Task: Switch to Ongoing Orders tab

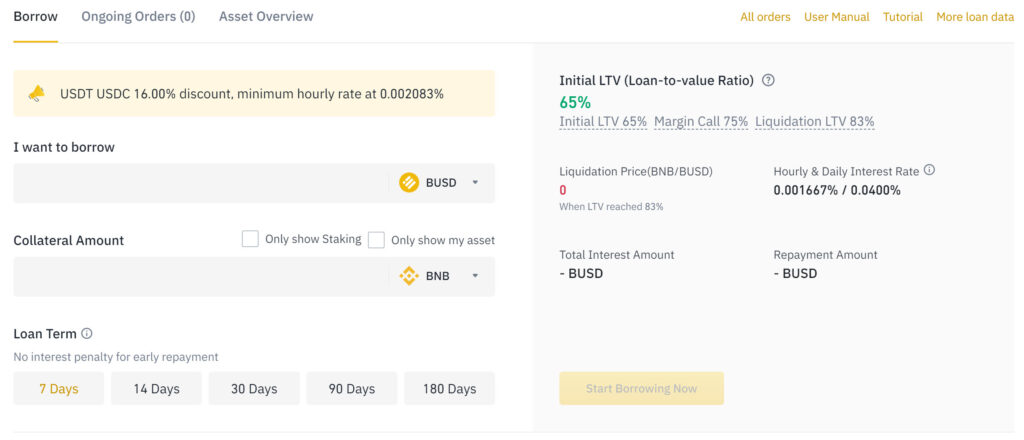Action: [138, 16]
